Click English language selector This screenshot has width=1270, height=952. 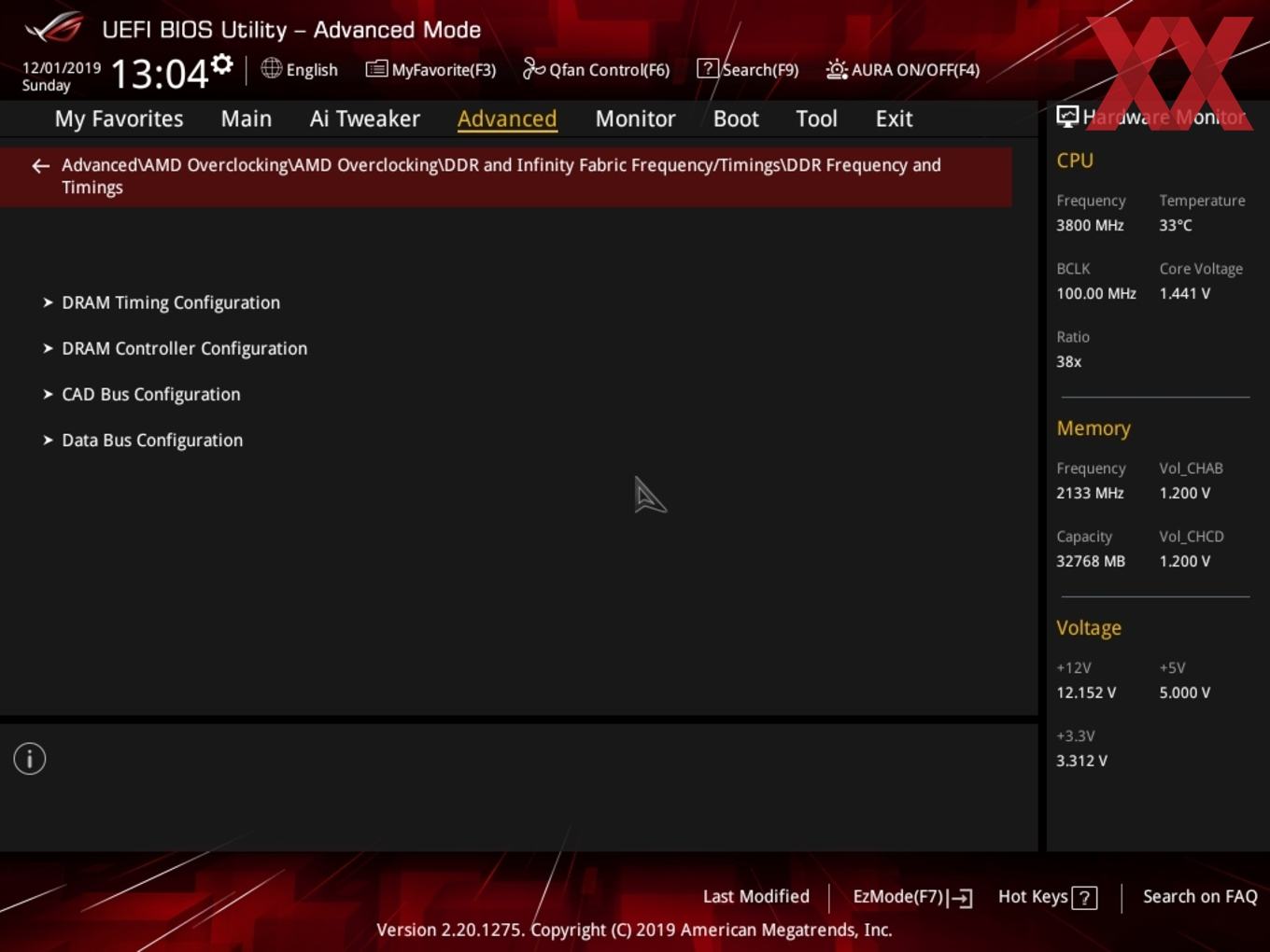point(312,70)
